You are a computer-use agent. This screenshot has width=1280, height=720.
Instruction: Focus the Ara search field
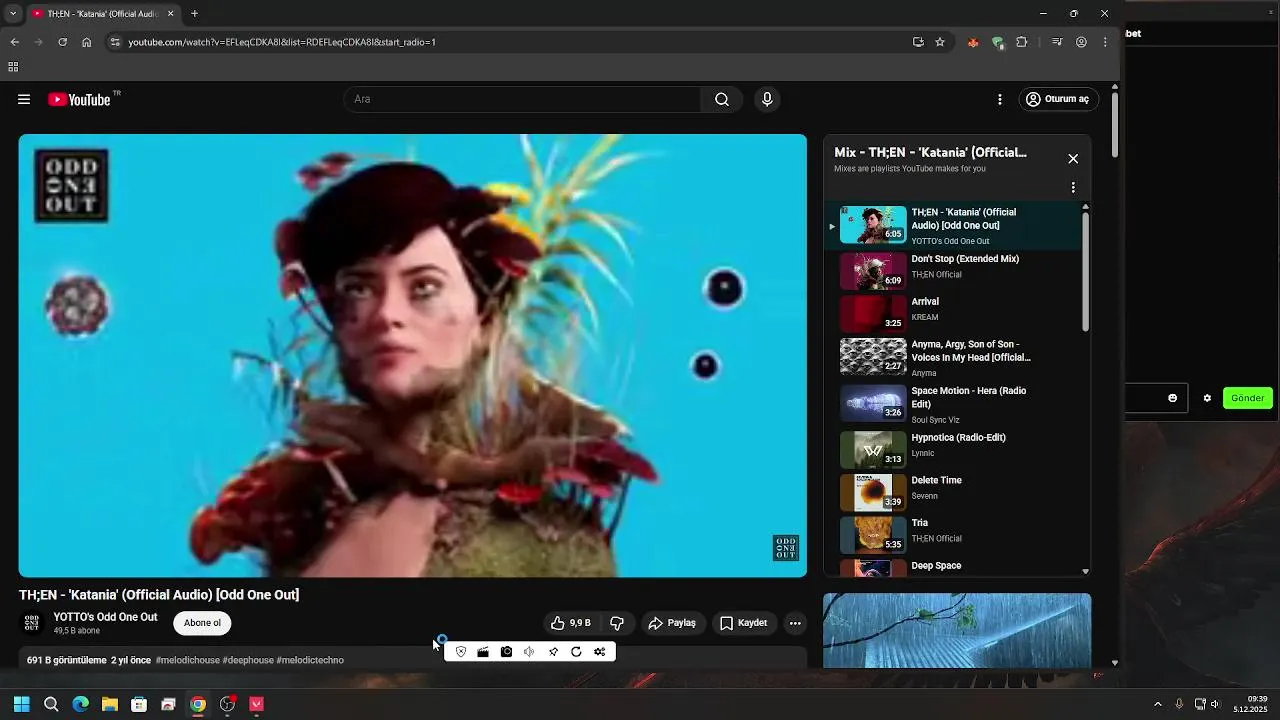pyautogui.click(x=522, y=99)
